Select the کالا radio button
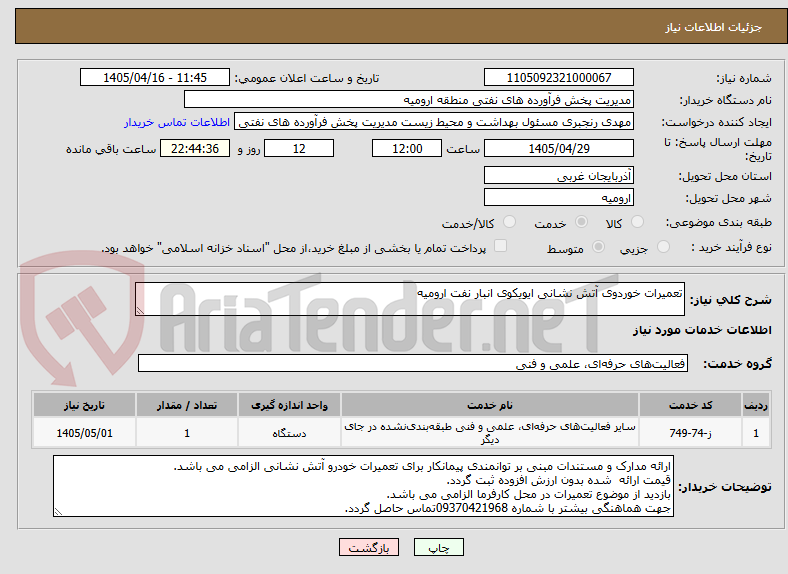788x574 pixels. [x=637, y=222]
